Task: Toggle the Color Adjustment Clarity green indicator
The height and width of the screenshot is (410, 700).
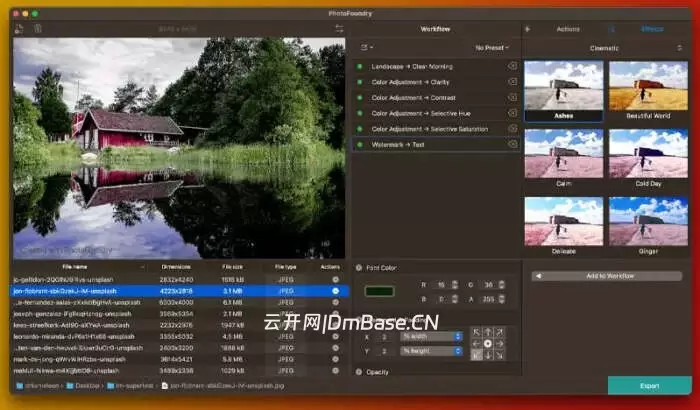Action: 359,82
